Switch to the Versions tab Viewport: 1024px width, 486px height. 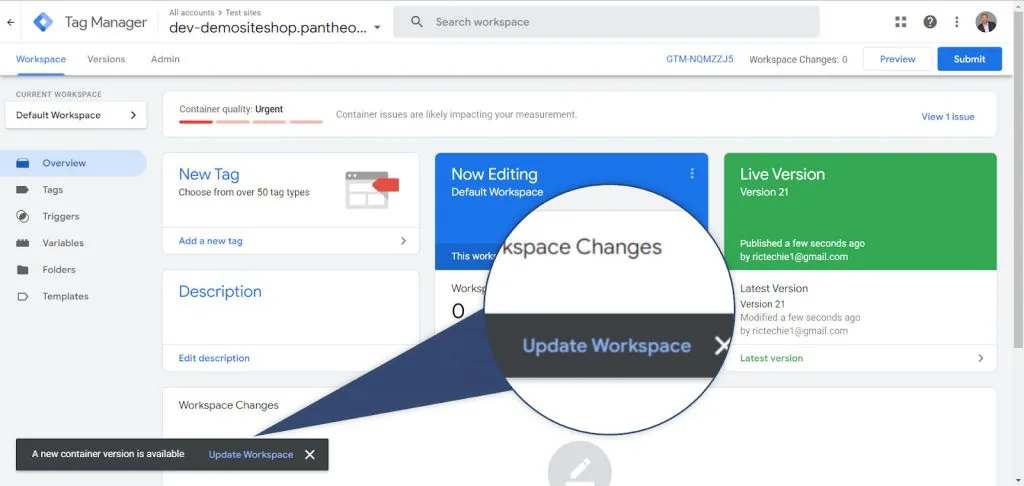click(106, 59)
